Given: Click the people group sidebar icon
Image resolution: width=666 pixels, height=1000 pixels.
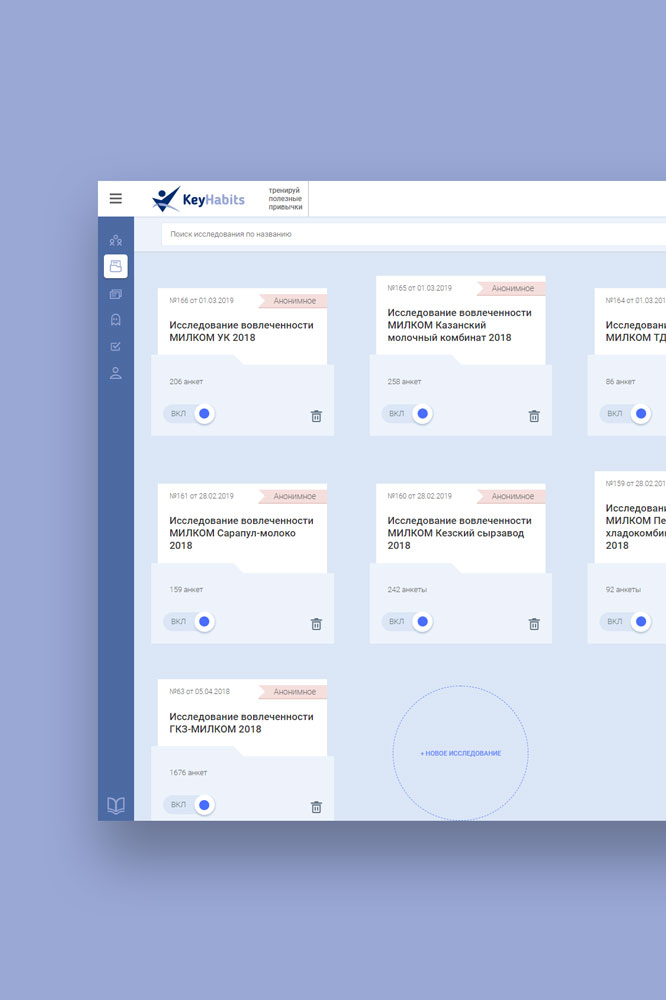Looking at the screenshot, I should pos(116,240).
